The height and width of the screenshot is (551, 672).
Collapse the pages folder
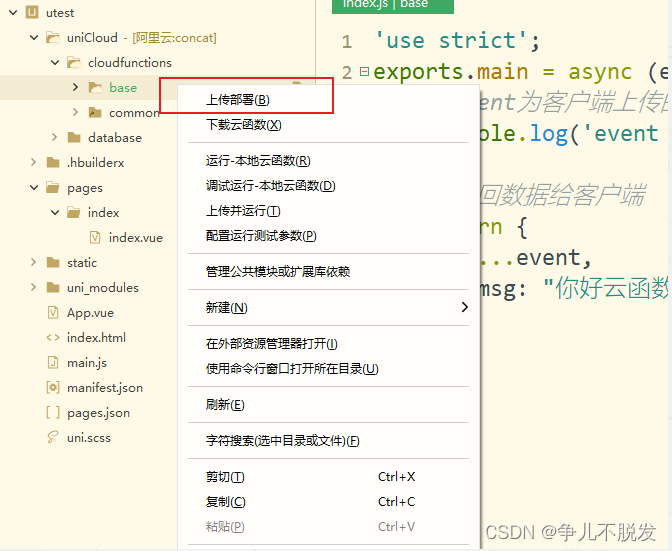click(34, 188)
